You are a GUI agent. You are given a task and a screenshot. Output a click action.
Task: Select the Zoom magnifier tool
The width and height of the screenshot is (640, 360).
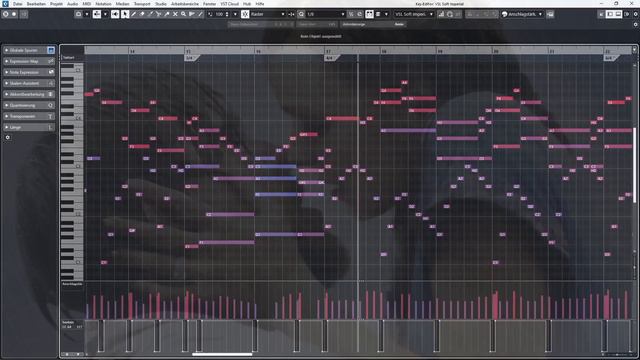[183, 14]
